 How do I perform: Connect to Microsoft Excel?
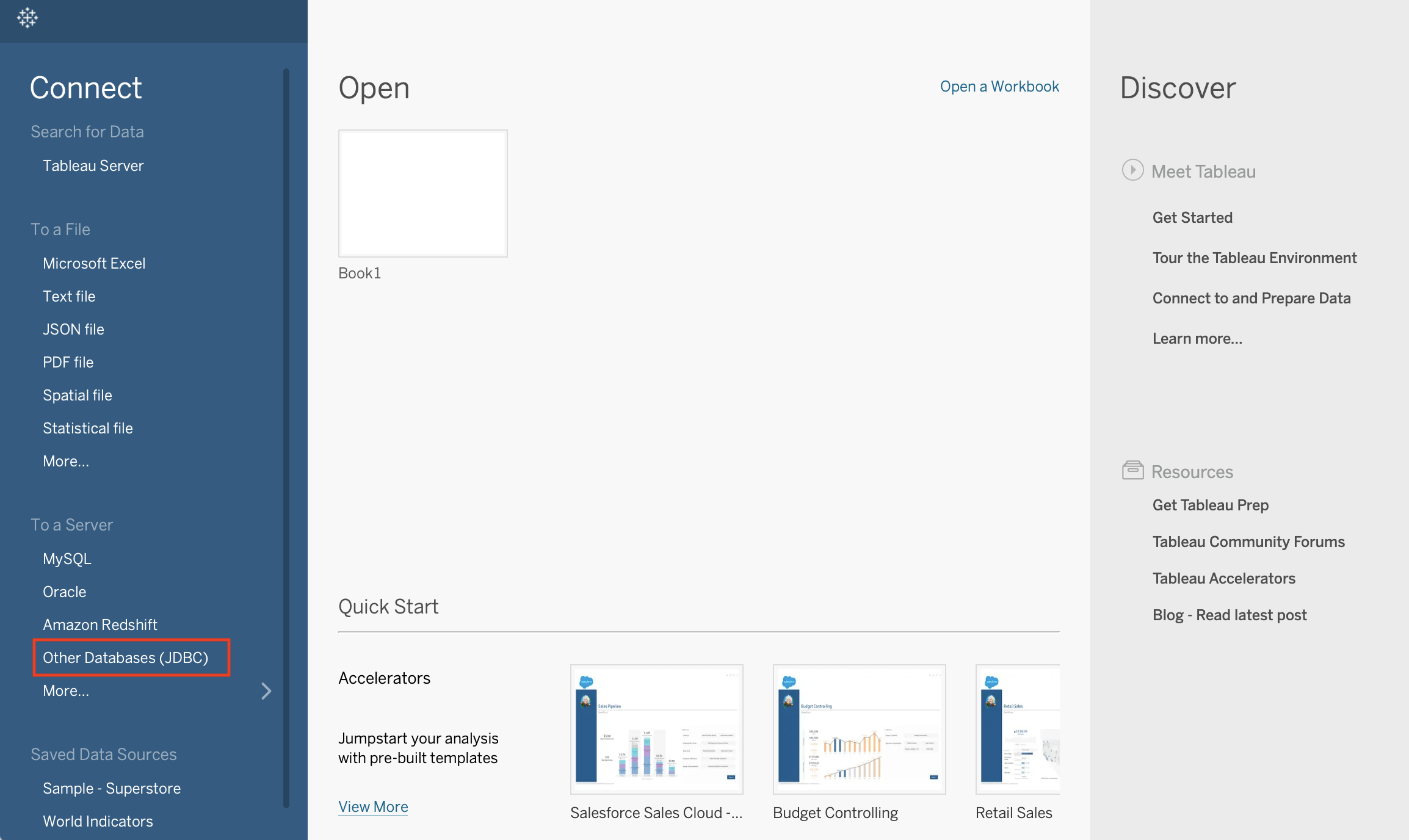click(x=93, y=263)
